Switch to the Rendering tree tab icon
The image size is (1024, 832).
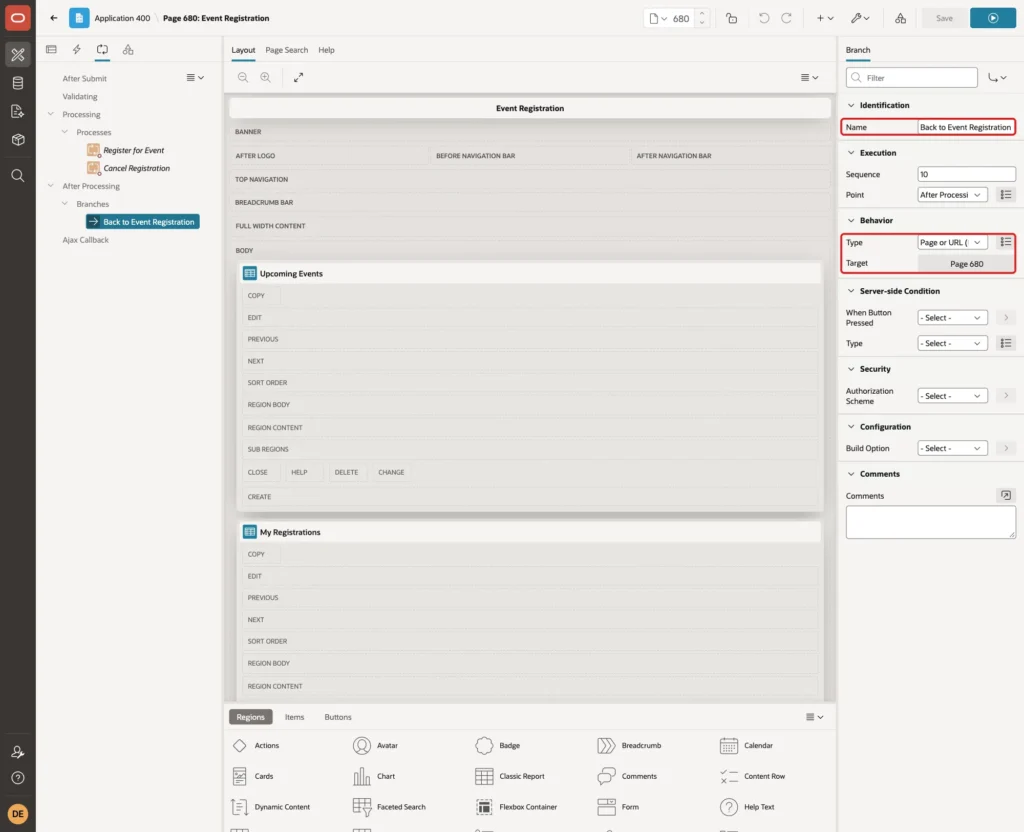52,50
